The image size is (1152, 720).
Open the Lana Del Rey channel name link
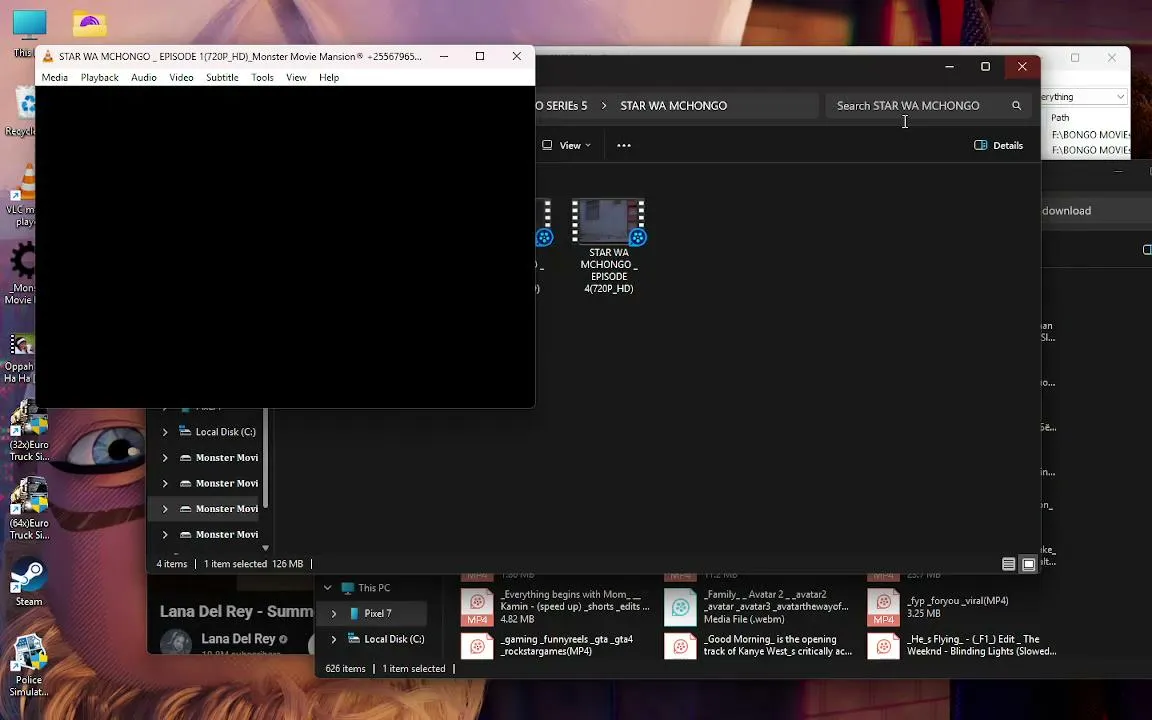click(238, 639)
